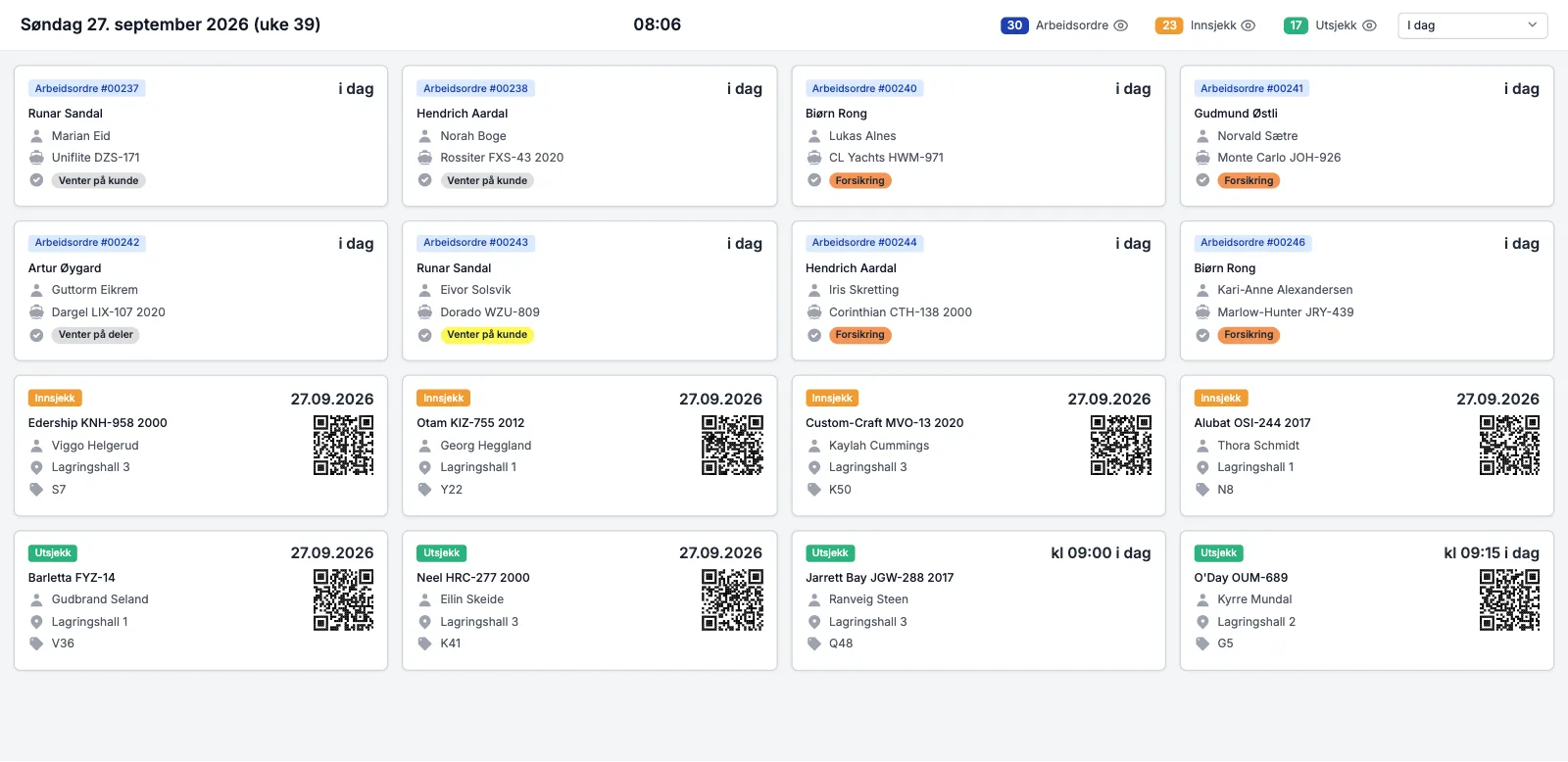Click the 'Venter på deler' status pill
1568x762 pixels.
[96, 335]
